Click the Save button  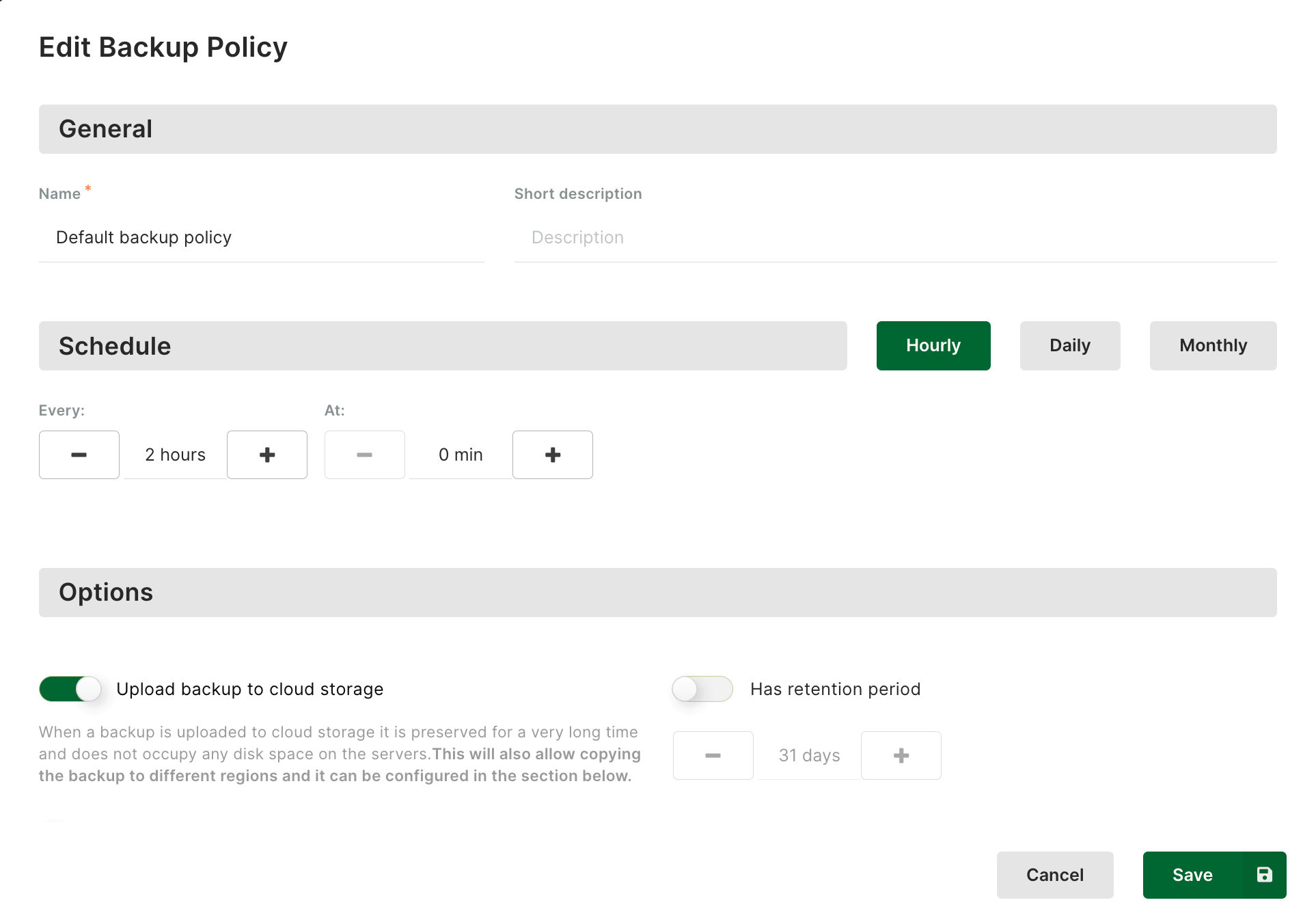[x=1215, y=875]
